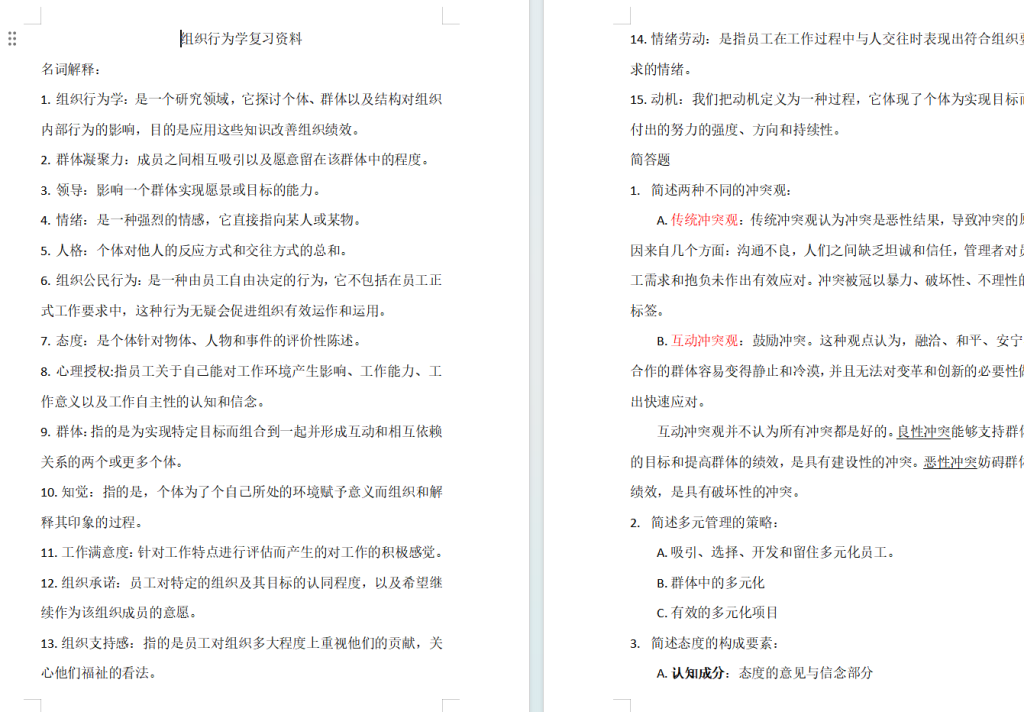
Task: Click answer B. 群体中的多元化
Action: pyautogui.click(x=711, y=583)
